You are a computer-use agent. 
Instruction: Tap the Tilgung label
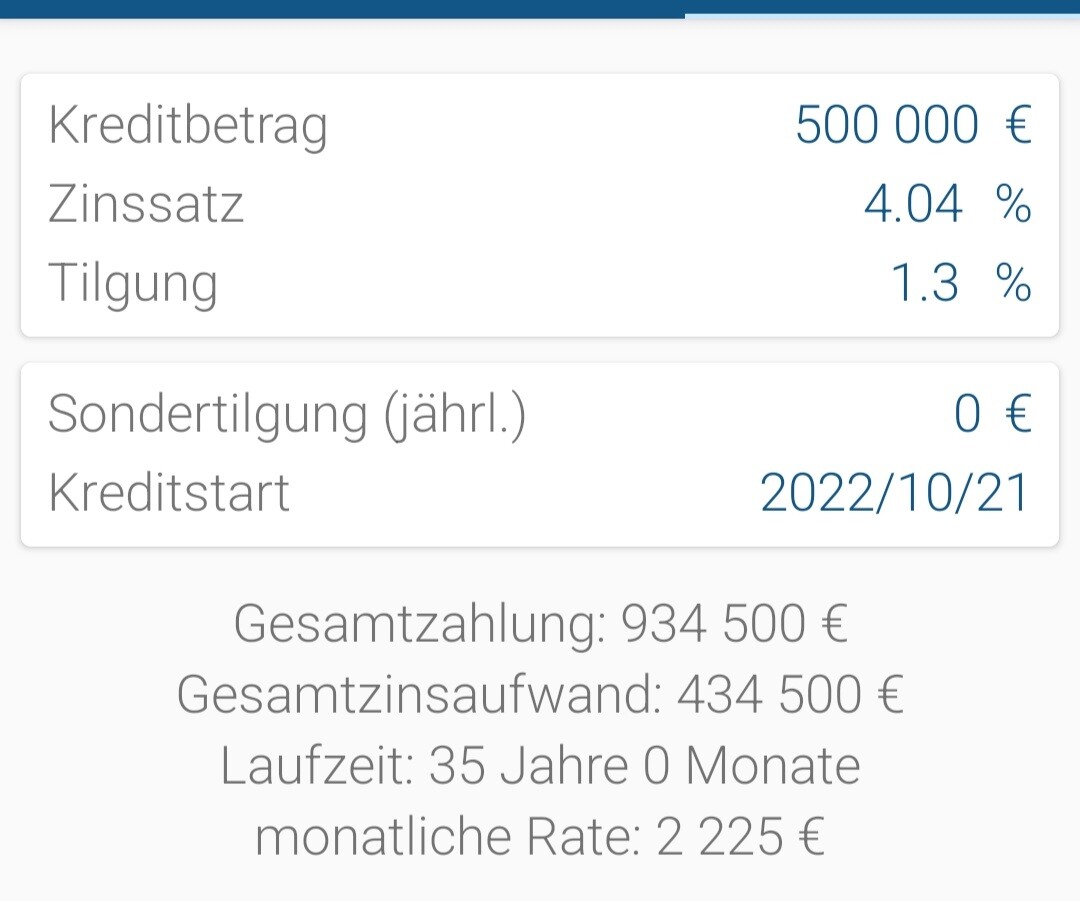click(x=133, y=285)
